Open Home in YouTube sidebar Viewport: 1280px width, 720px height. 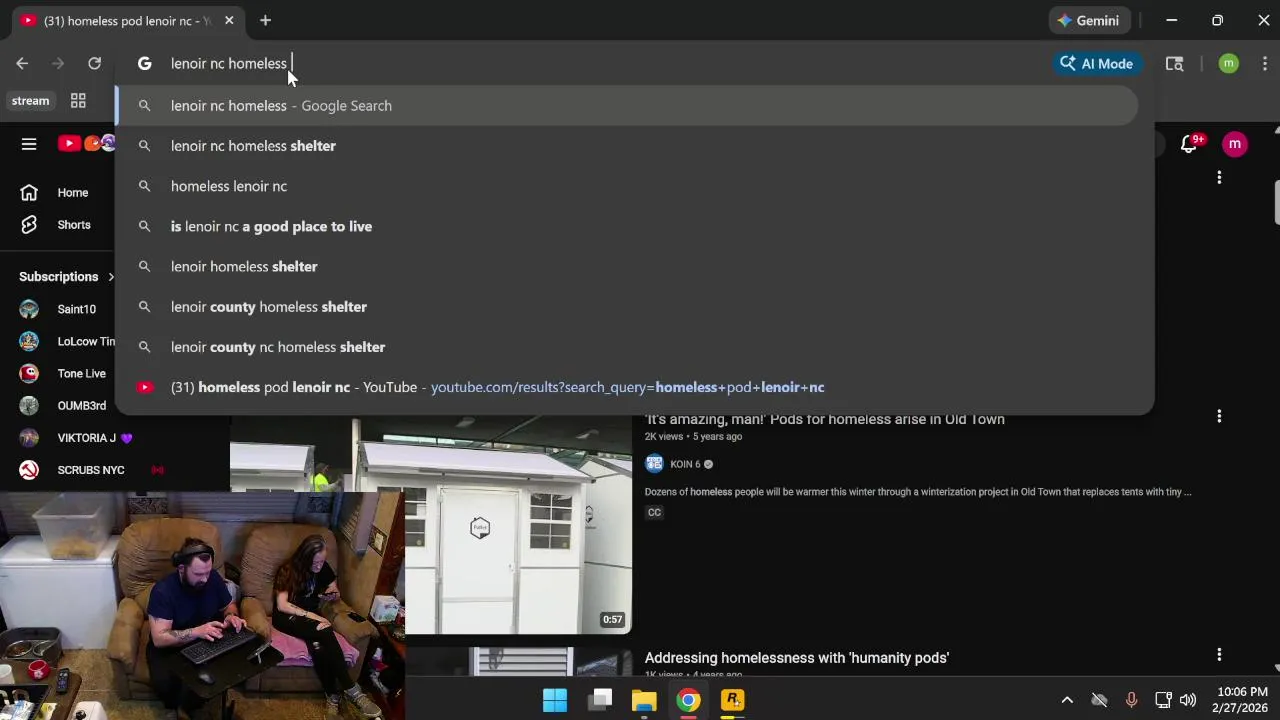[x=57, y=193]
